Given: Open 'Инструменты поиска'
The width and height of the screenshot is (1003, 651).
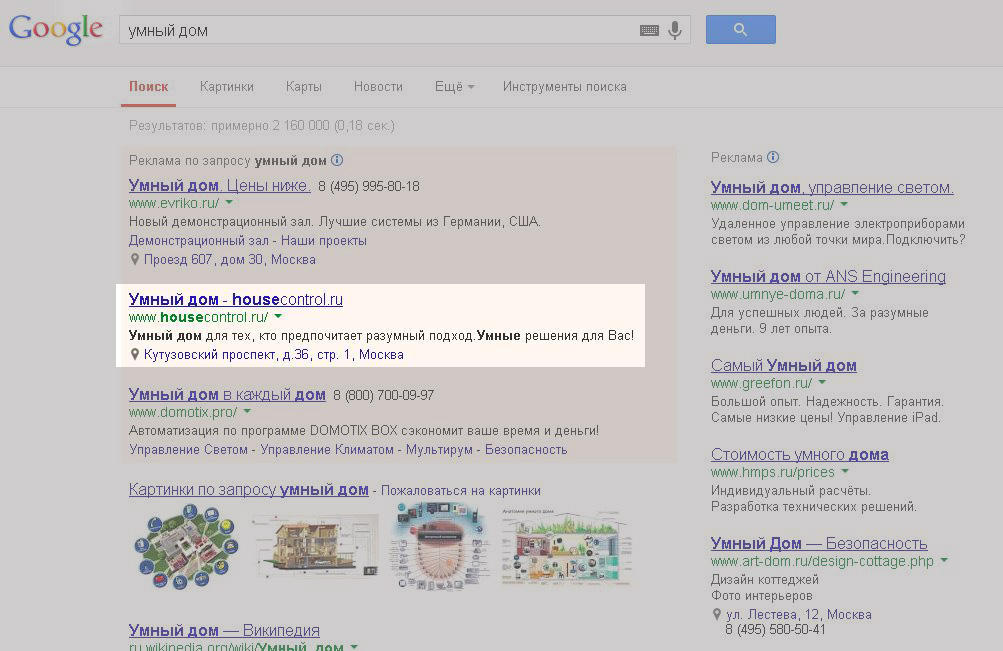Looking at the screenshot, I should (565, 86).
